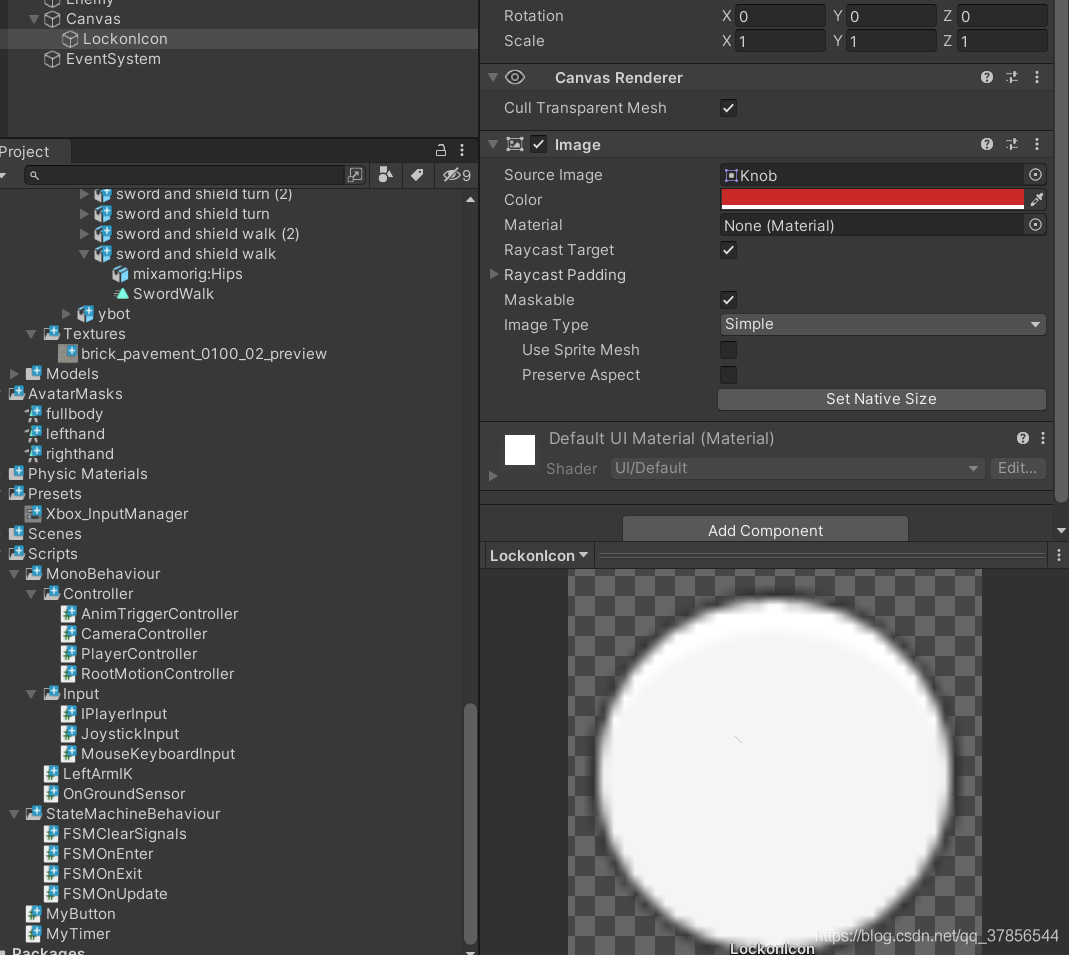Collapse the Textures folder

(x=31, y=334)
